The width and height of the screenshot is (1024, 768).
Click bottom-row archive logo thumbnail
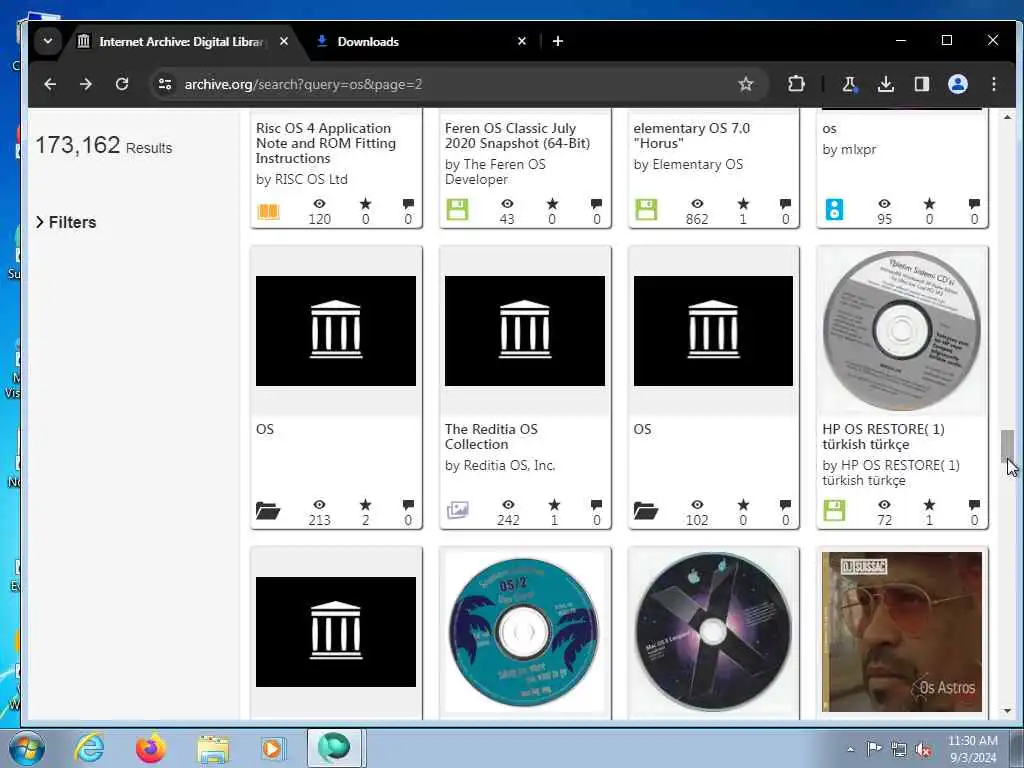[336, 632]
